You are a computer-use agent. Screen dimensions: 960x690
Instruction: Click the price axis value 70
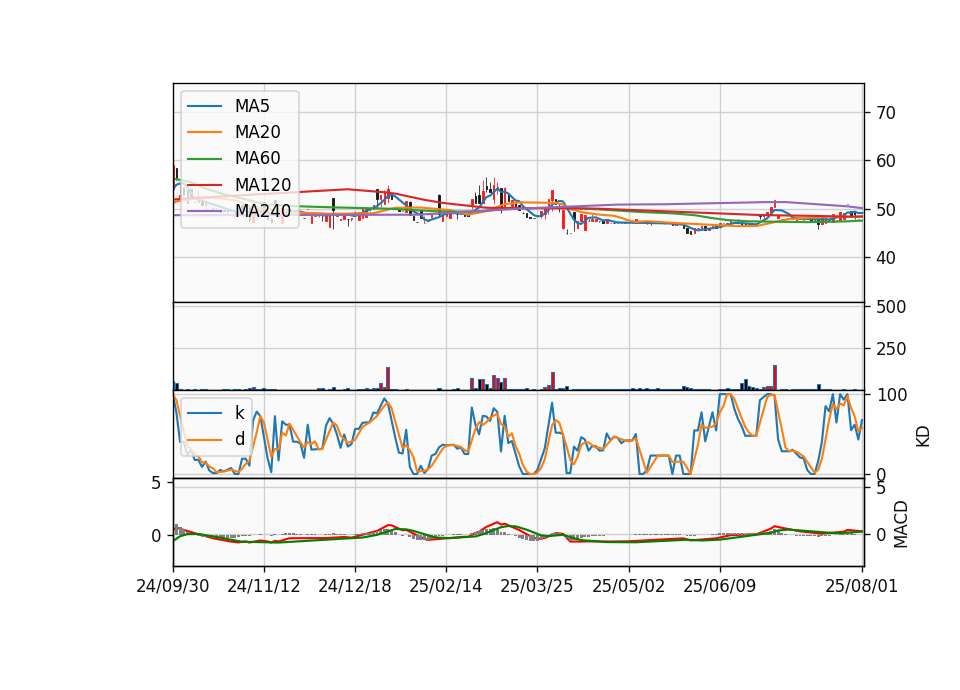(x=886, y=113)
